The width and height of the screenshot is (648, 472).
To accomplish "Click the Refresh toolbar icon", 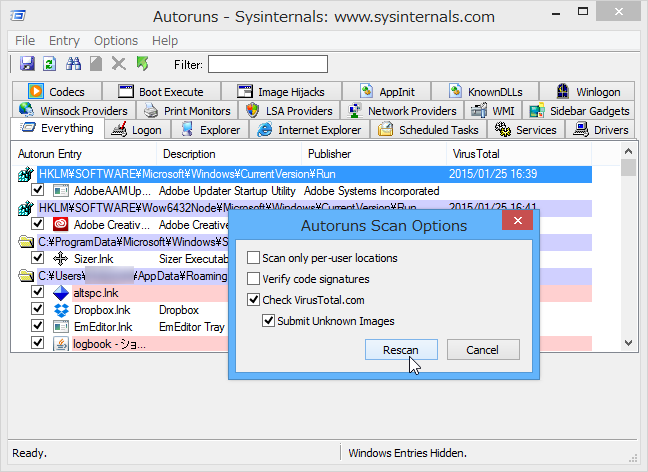I will 50,64.
